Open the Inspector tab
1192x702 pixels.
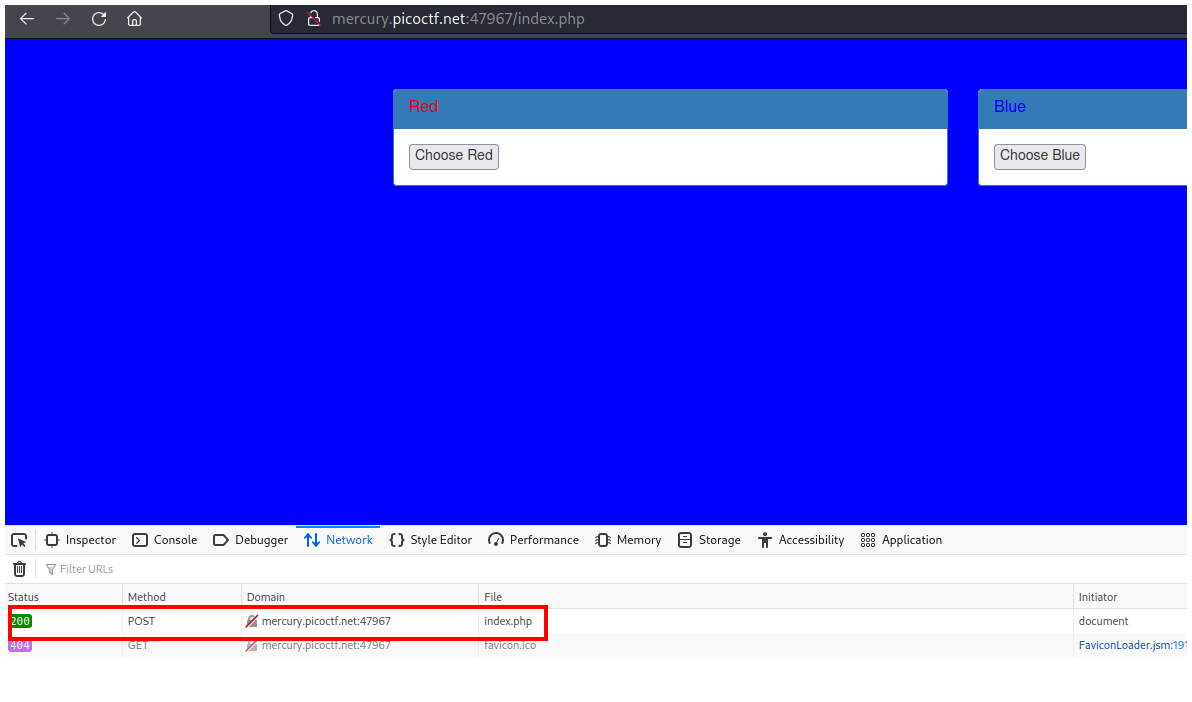point(80,540)
